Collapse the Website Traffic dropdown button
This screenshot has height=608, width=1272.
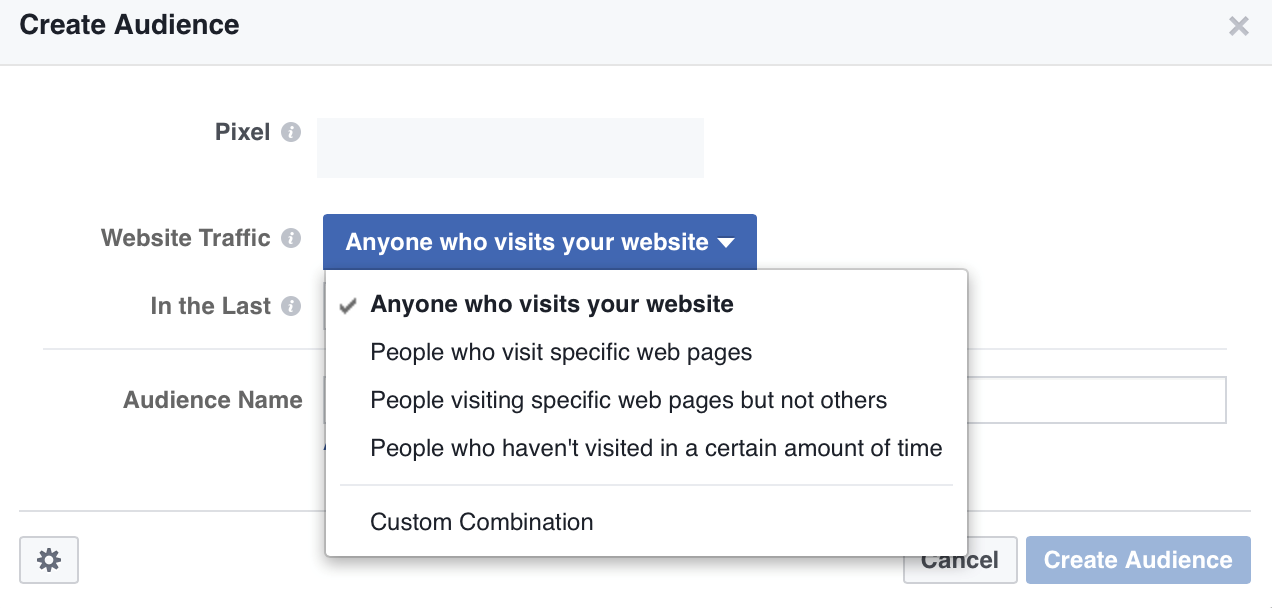pyautogui.click(x=539, y=242)
